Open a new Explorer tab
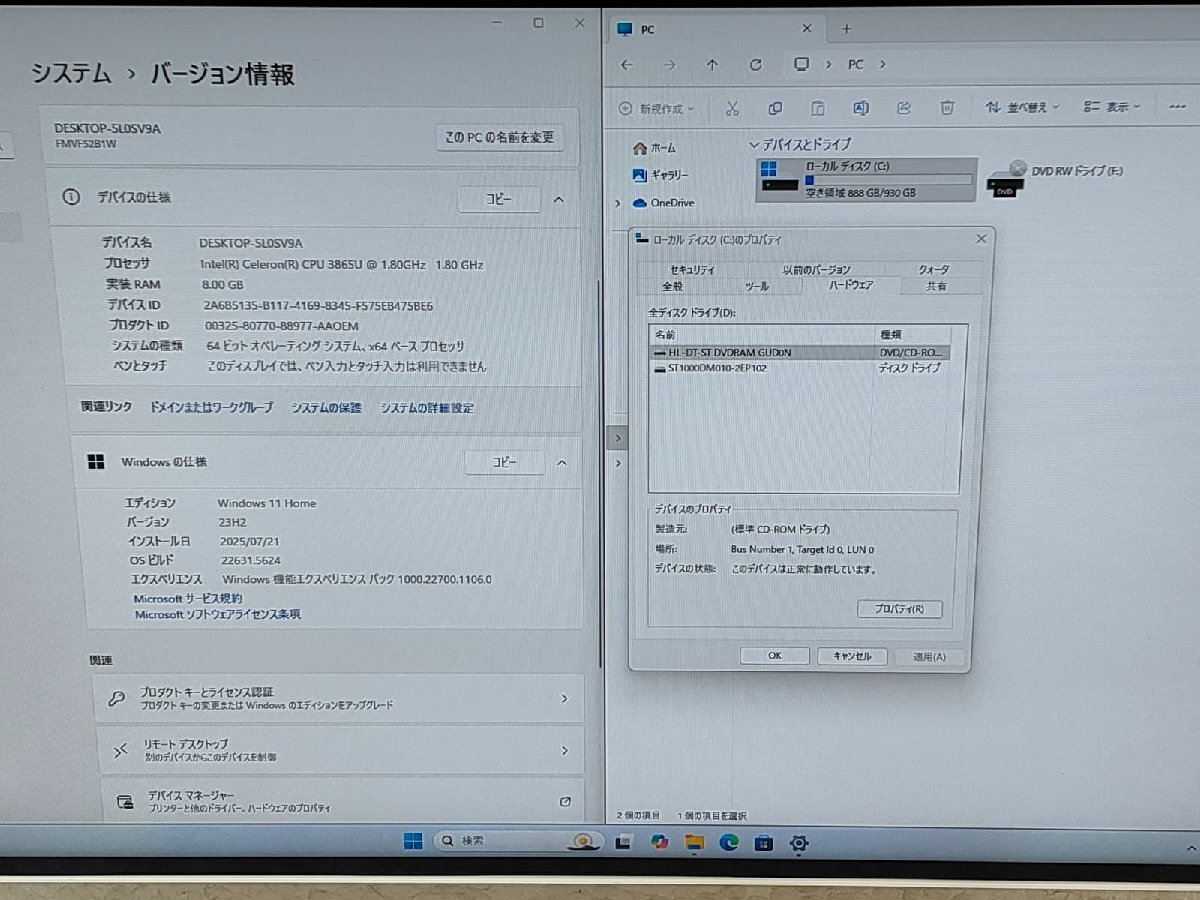The image size is (1200, 900). [x=846, y=29]
